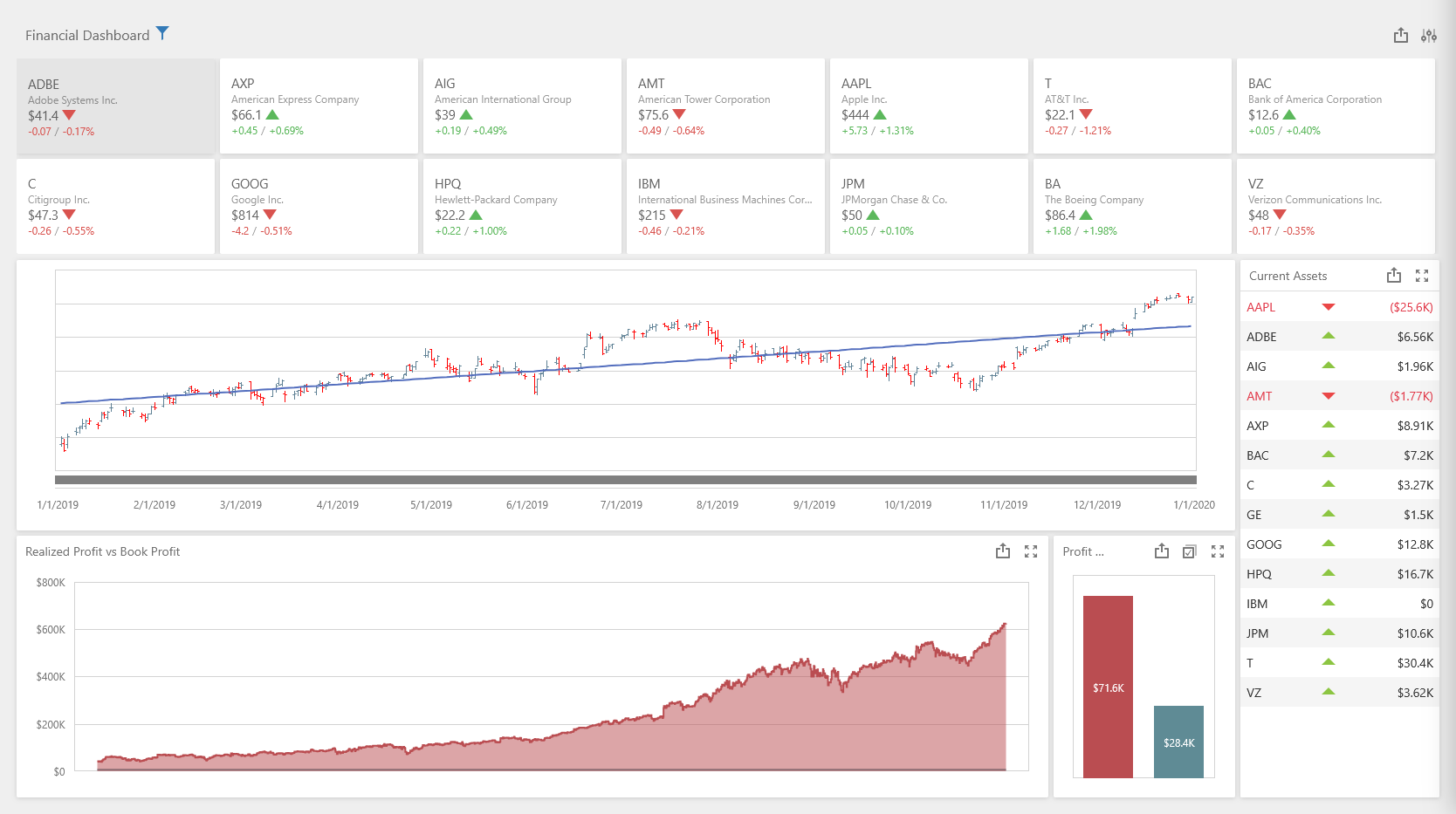
Task: Click the AMT row in Current Assets
Action: (x=1339, y=396)
